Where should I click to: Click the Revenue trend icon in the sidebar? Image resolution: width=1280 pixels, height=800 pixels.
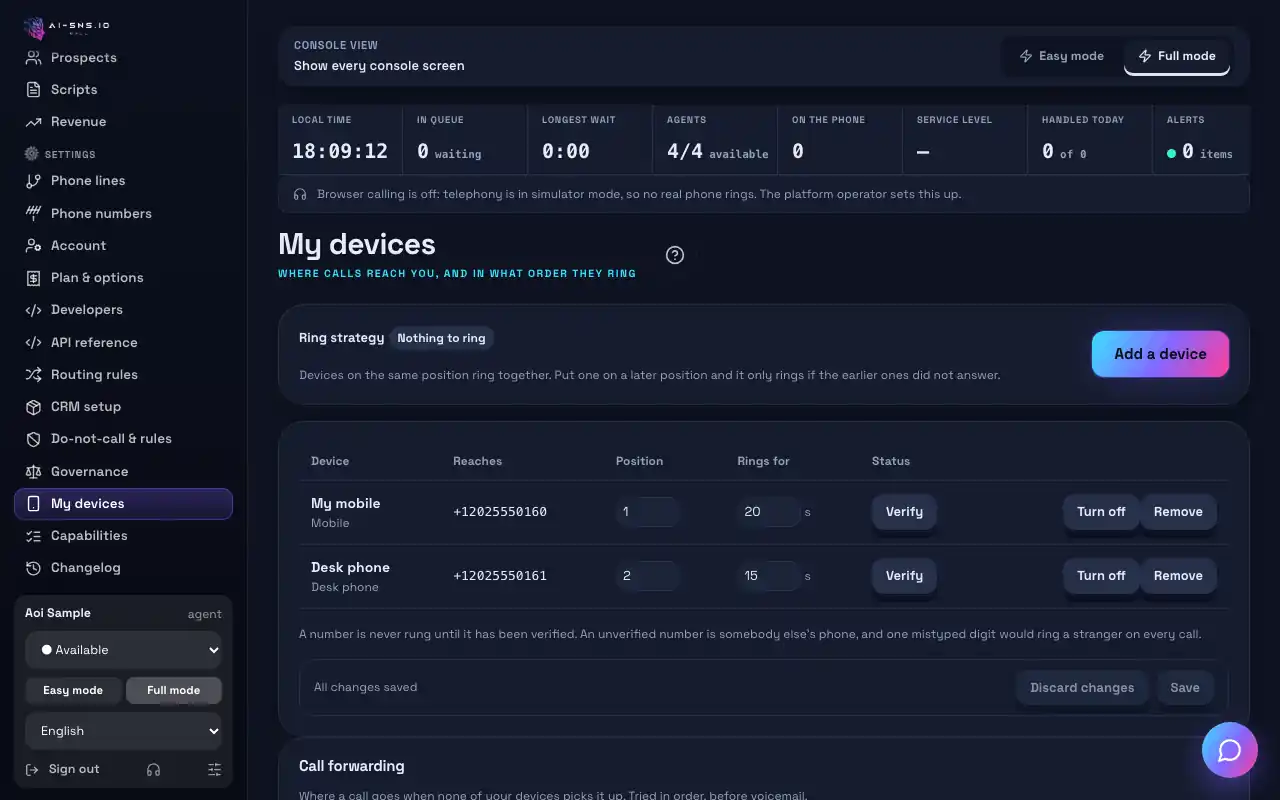(x=33, y=122)
